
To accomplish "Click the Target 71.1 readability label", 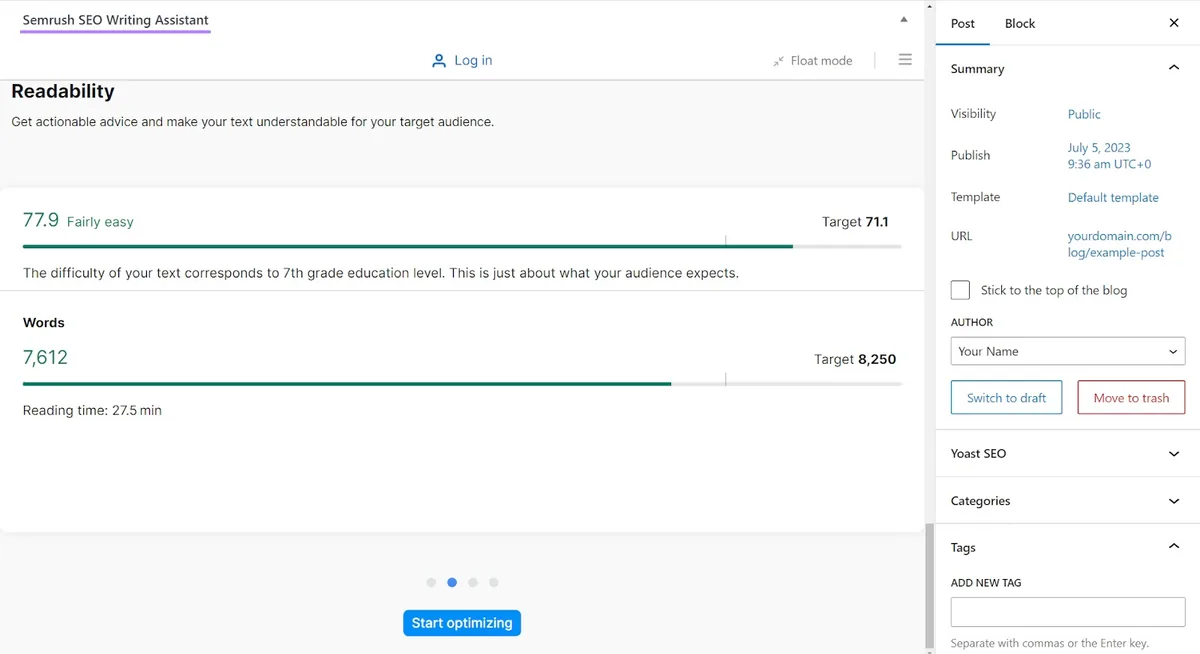I will pyautogui.click(x=855, y=222).
